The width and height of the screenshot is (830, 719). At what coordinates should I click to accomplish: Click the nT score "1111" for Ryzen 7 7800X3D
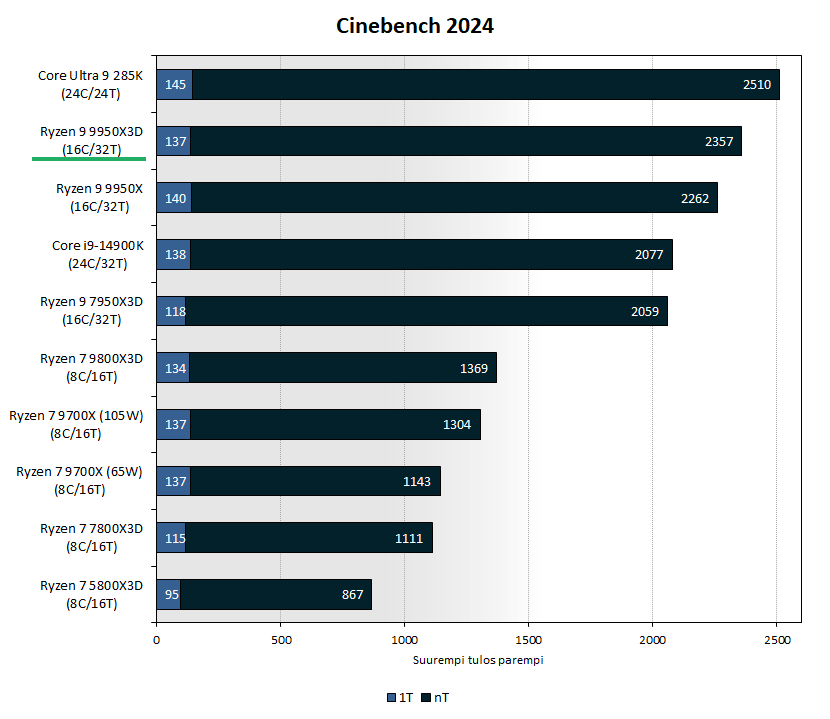(x=409, y=538)
